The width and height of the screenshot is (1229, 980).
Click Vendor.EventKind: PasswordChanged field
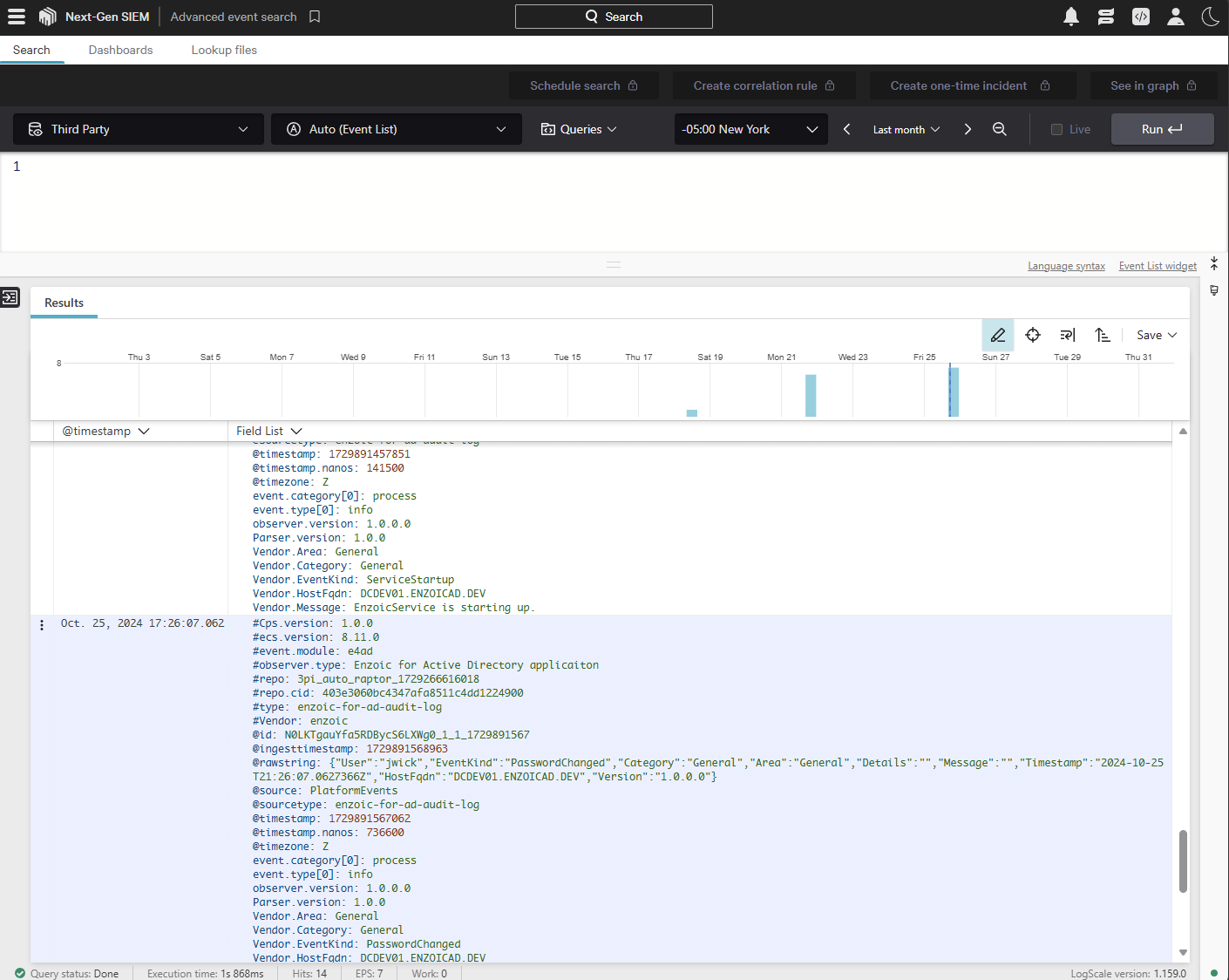pyautogui.click(x=356, y=944)
